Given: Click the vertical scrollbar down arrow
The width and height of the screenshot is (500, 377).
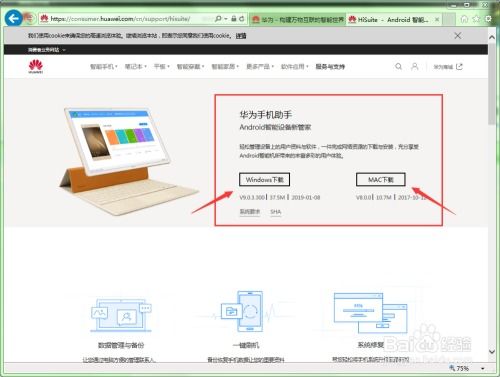Looking at the screenshot, I should (x=492, y=351).
